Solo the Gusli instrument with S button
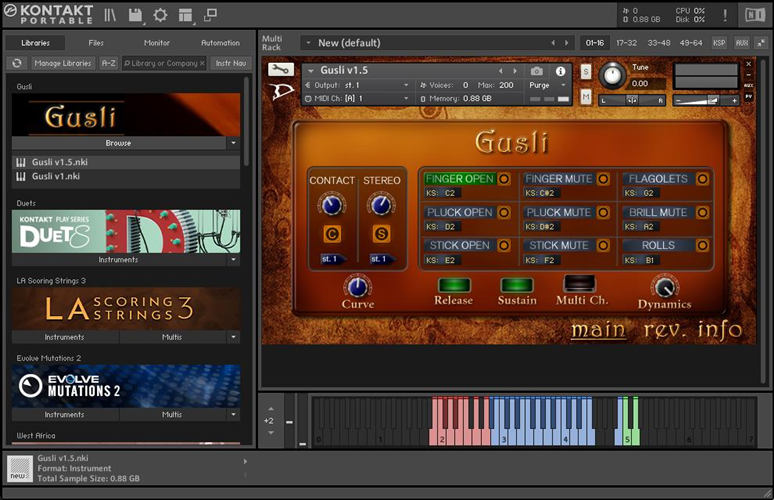The image size is (774, 500). [586, 71]
